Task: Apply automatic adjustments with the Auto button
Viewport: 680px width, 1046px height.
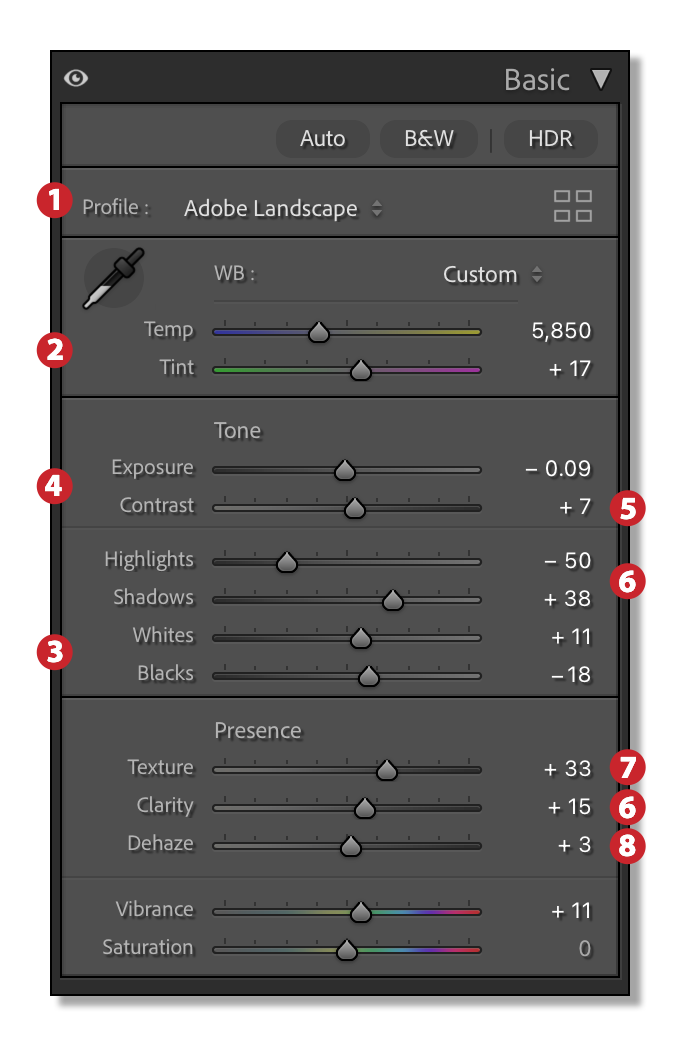Action: pos(322,139)
